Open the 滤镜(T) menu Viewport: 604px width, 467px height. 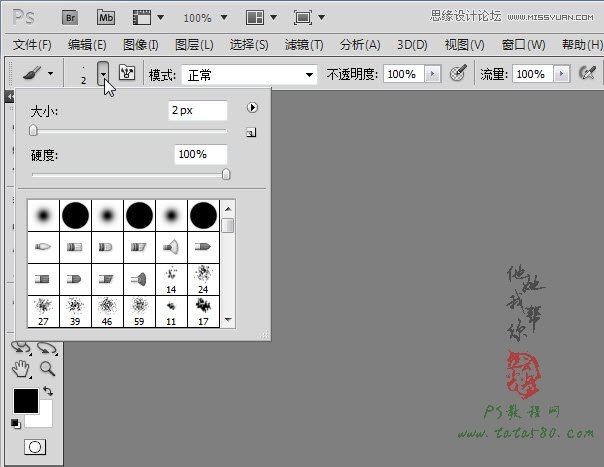click(x=304, y=45)
